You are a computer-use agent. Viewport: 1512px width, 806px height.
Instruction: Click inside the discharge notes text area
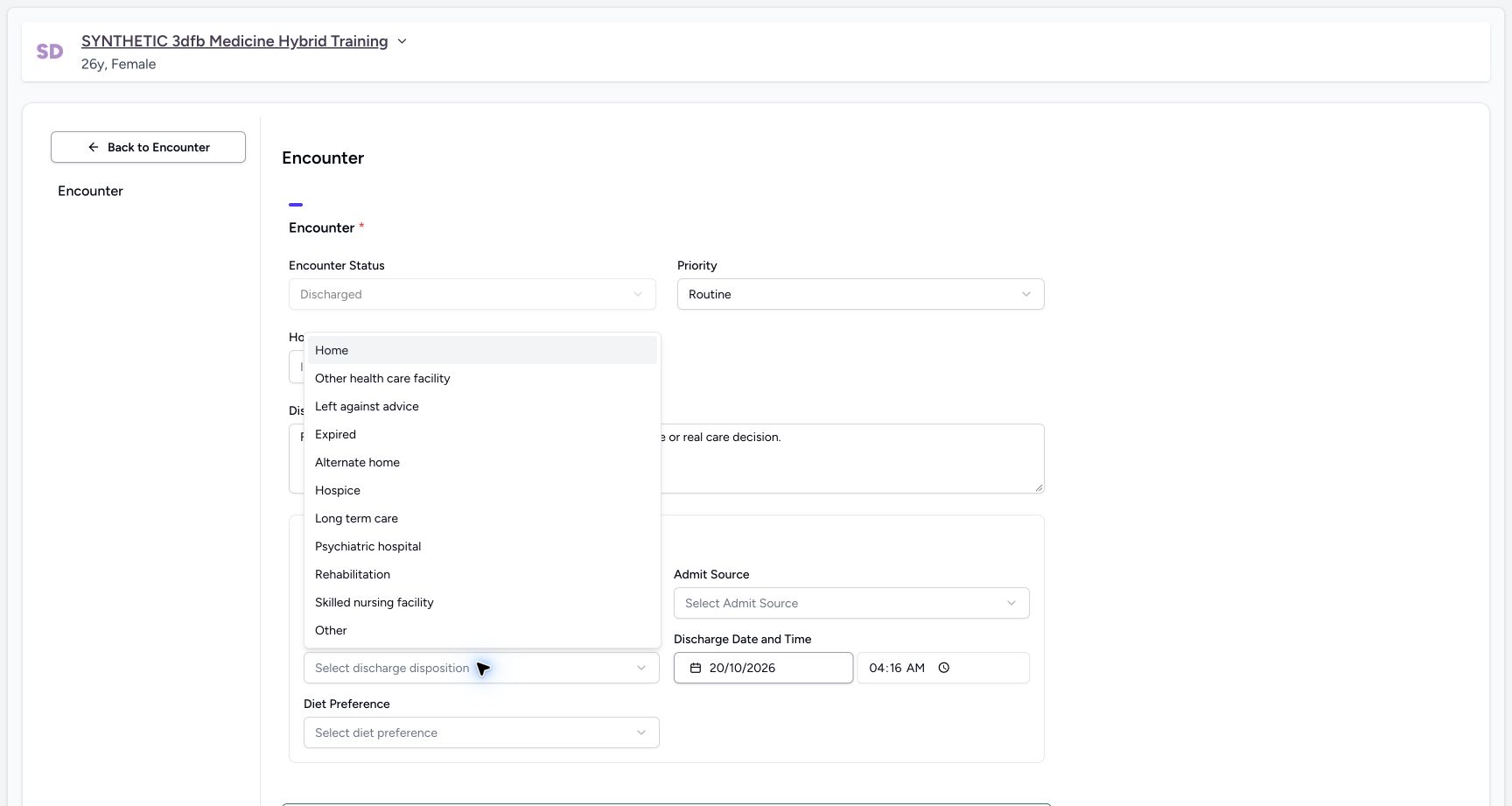851,459
